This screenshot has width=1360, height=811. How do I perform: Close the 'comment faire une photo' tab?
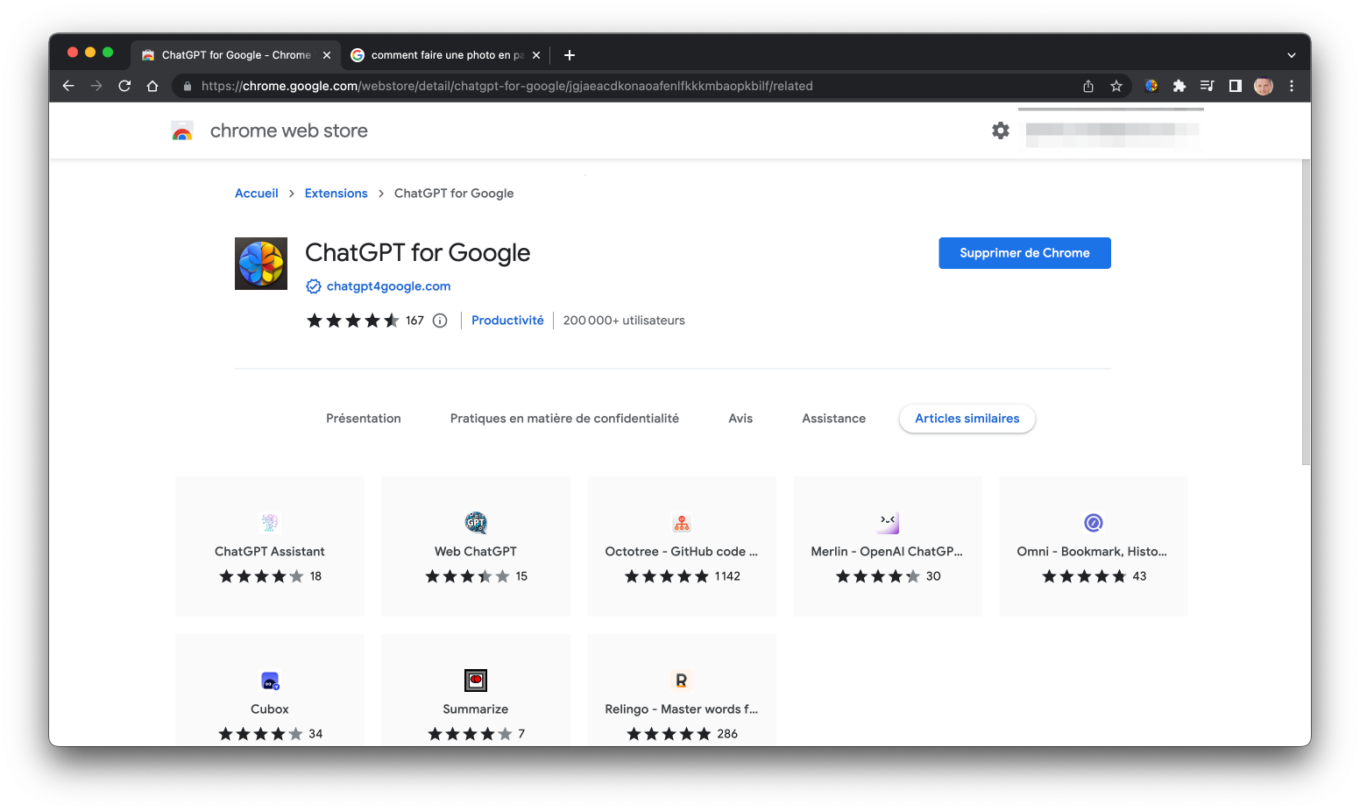click(x=536, y=55)
